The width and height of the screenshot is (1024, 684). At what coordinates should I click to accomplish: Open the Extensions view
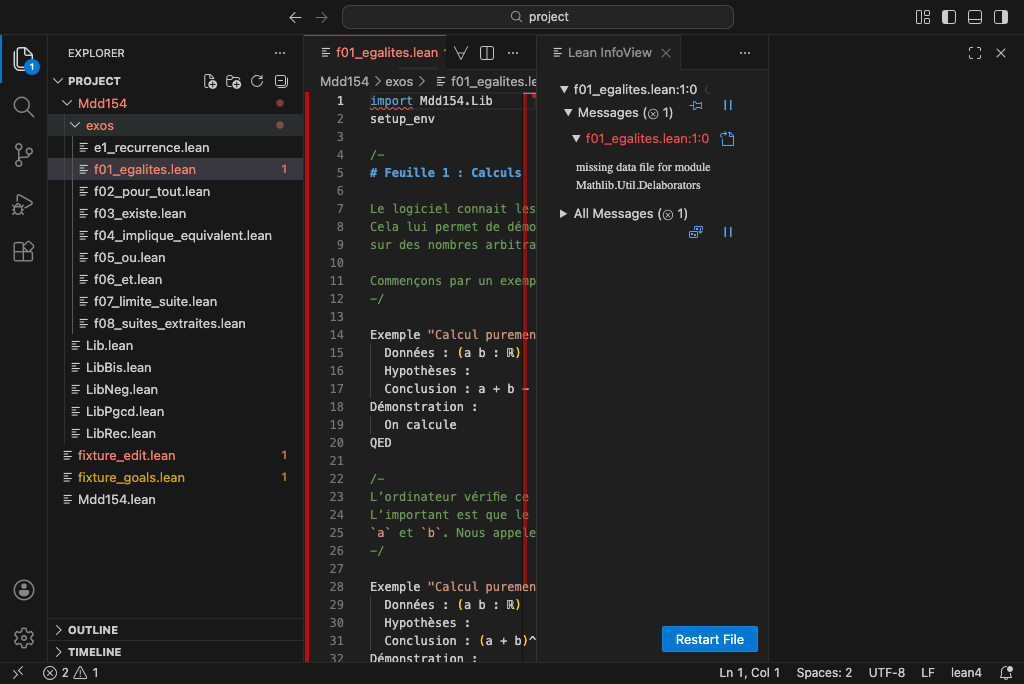click(24, 252)
